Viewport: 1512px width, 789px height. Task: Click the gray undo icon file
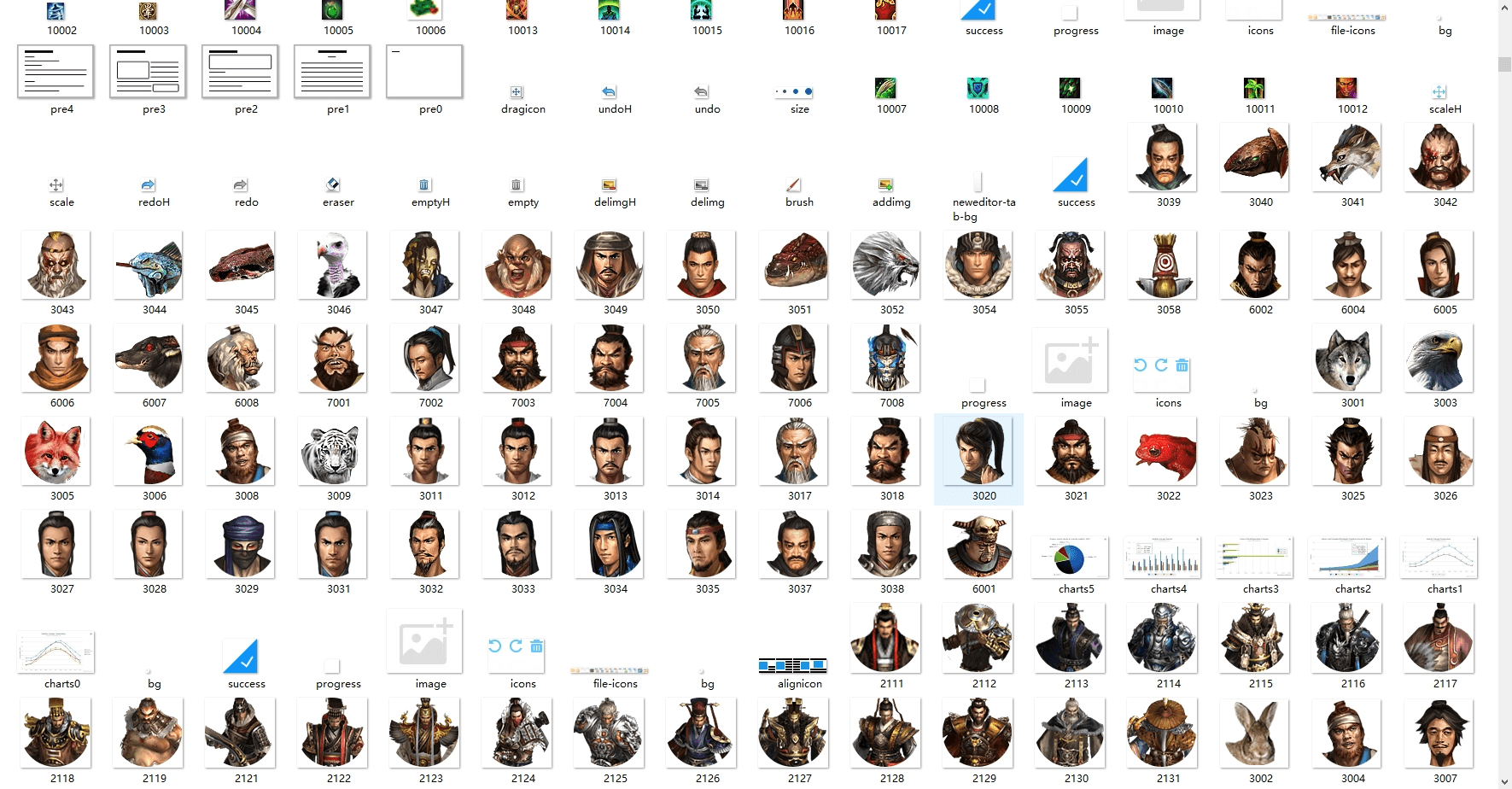pyautogui.click(x=701, y=91)
